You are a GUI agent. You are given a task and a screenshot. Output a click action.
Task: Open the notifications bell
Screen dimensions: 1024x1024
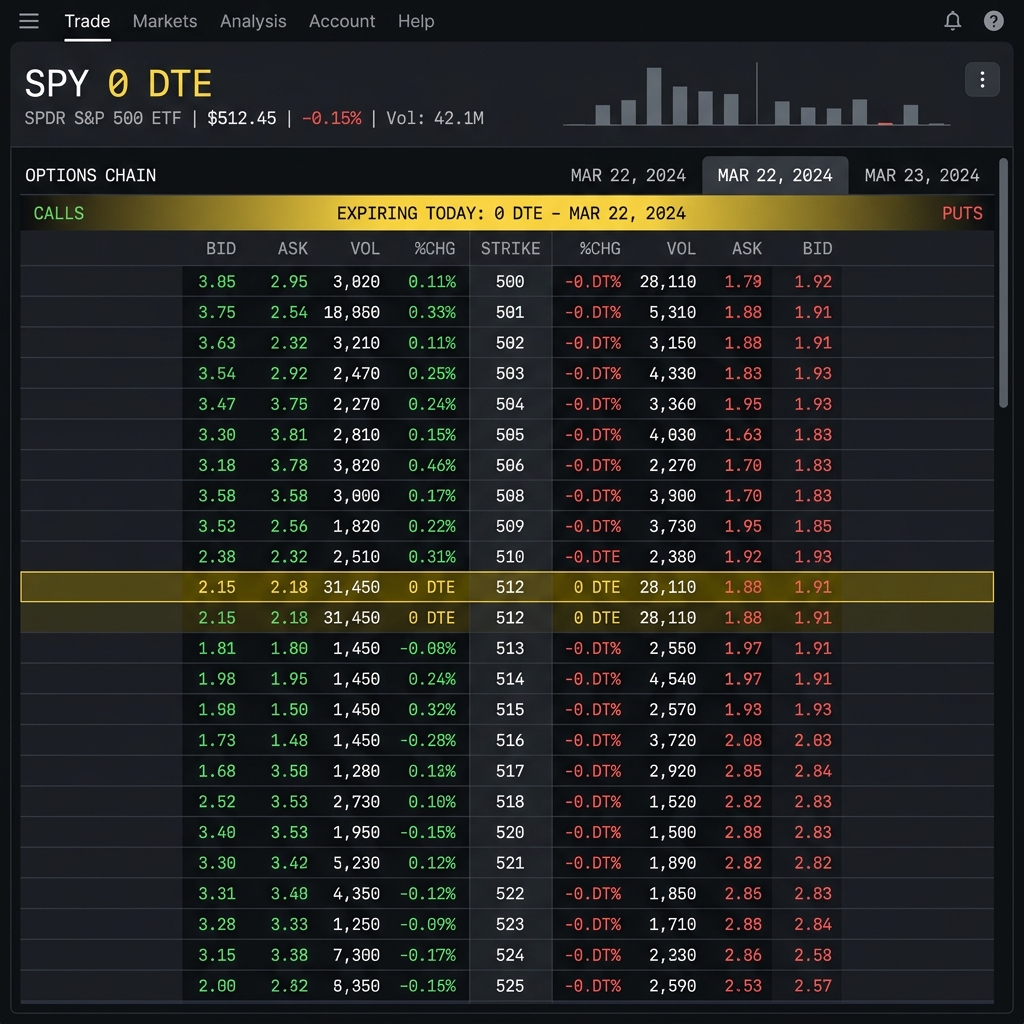952,21
